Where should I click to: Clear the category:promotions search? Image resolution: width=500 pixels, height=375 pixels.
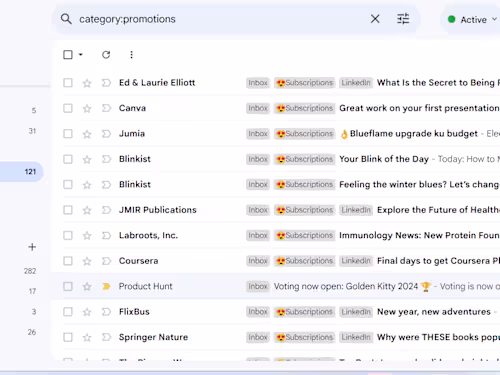point(375,19)
